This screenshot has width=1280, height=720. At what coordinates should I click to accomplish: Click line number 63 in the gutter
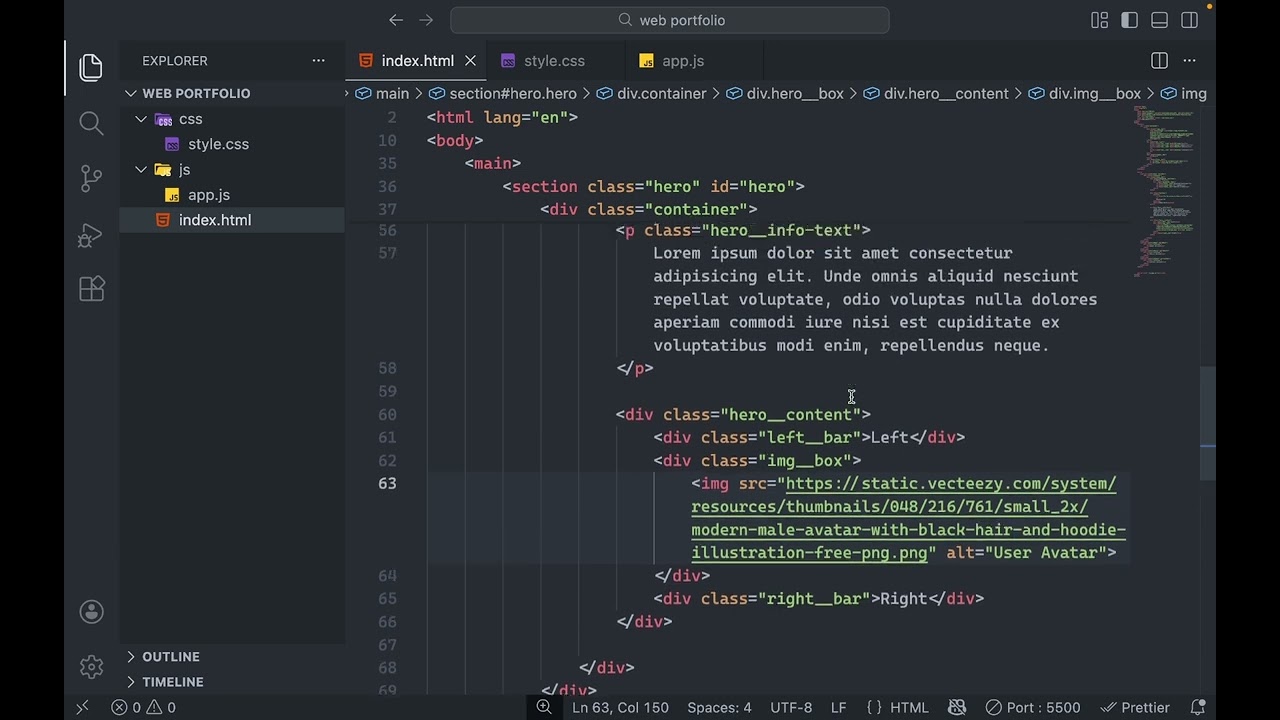point(387,483)
